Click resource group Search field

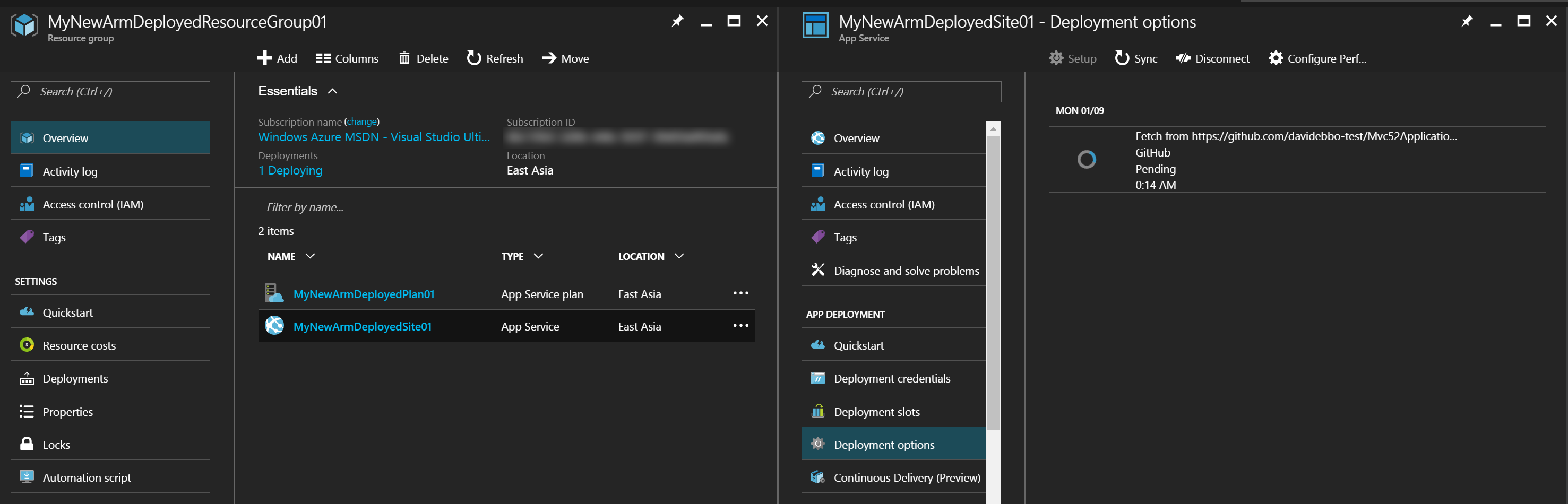(x=110, y=91)
